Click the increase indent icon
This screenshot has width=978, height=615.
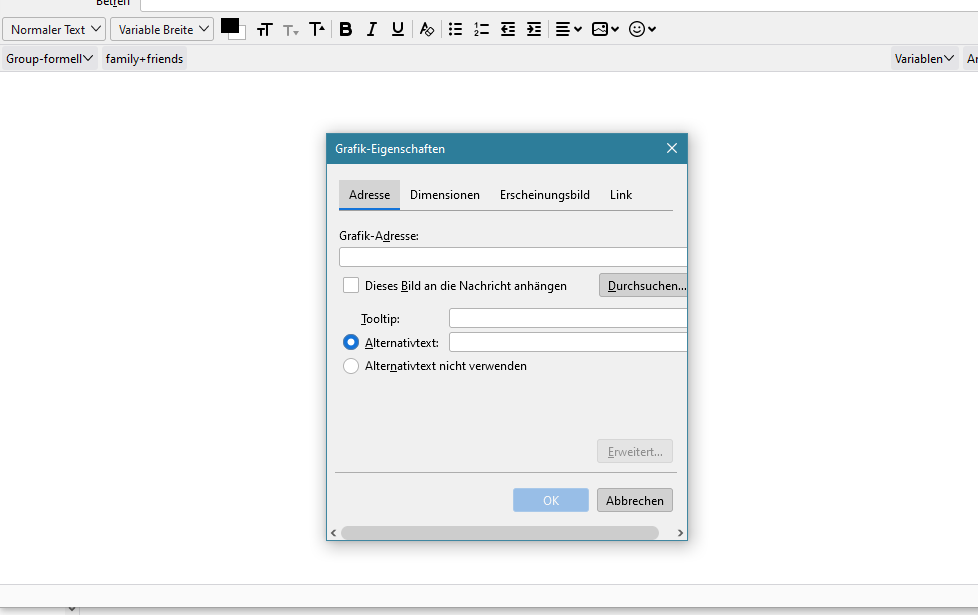coord(534,29)
